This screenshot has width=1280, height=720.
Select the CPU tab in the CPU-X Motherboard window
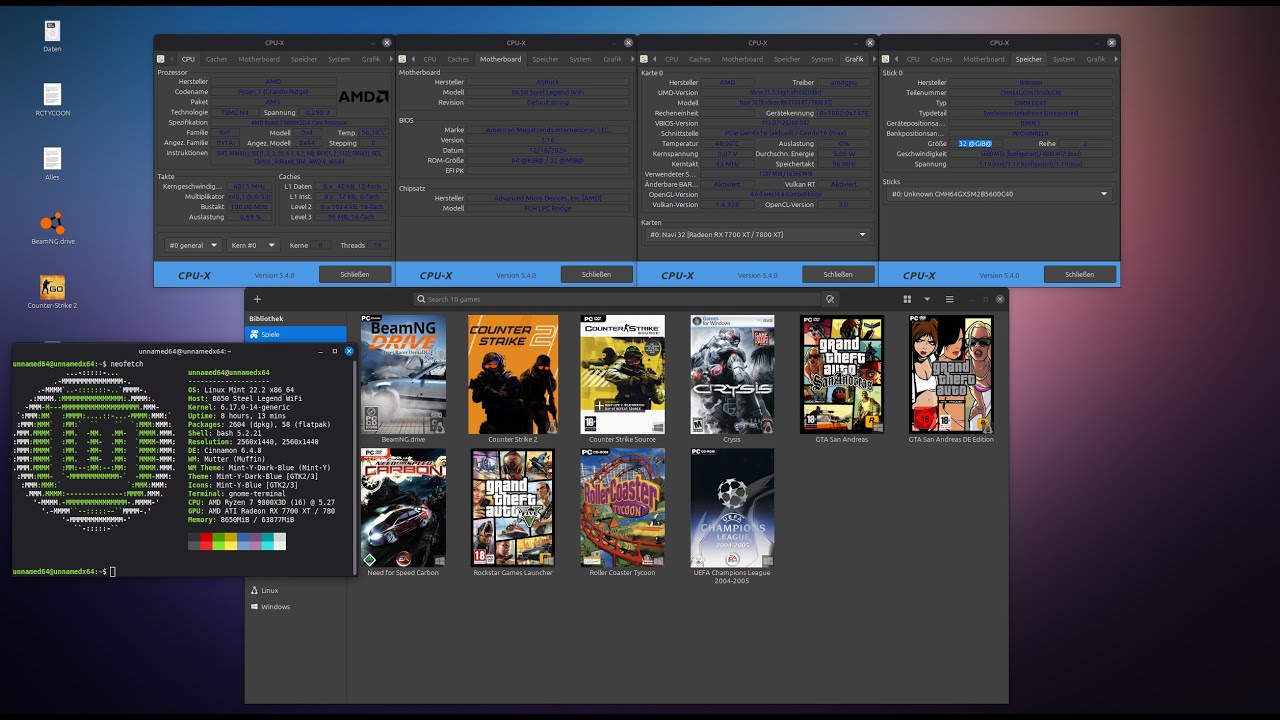429,59
